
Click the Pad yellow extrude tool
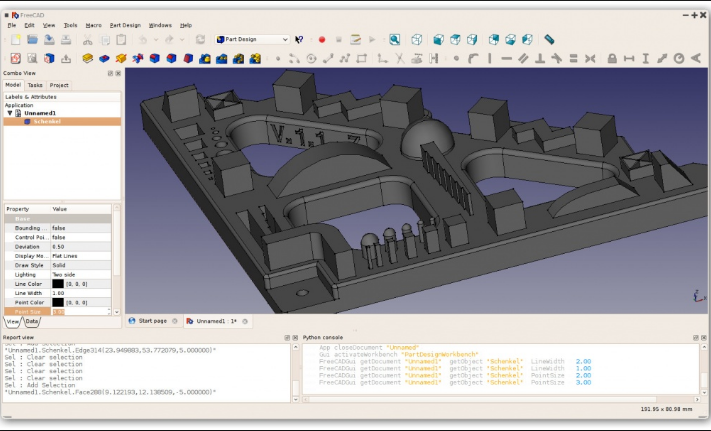pos(88,58)
